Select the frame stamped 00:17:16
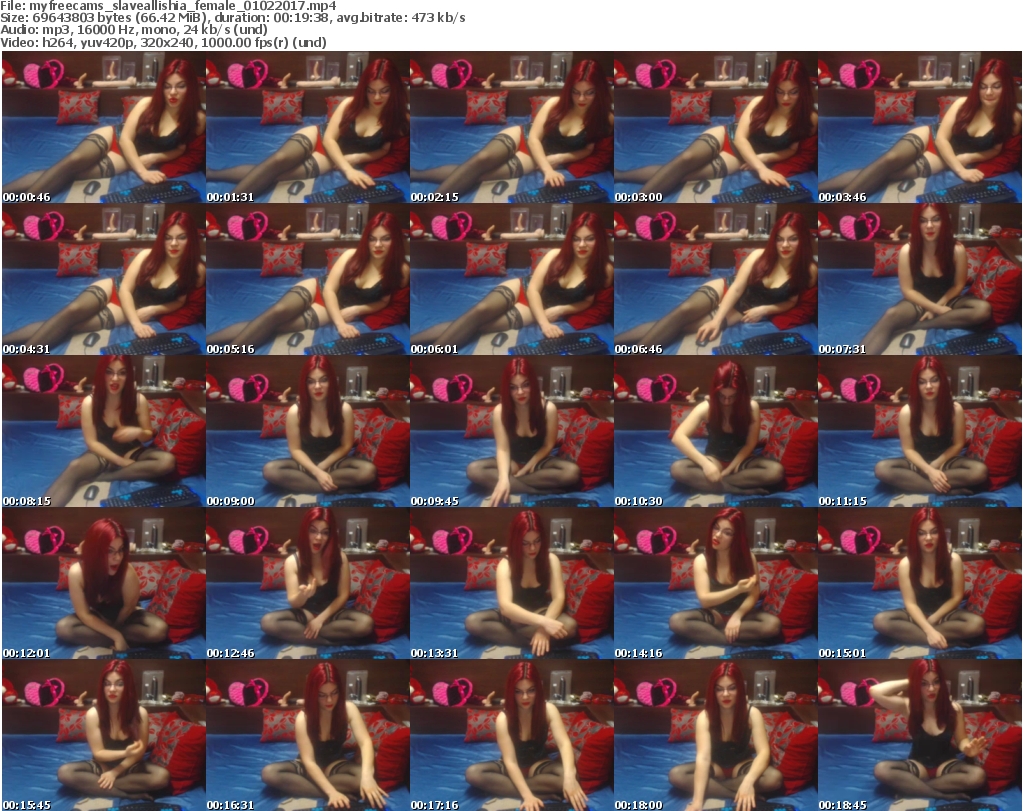1024x811 pixels. (x=511, y=735)
